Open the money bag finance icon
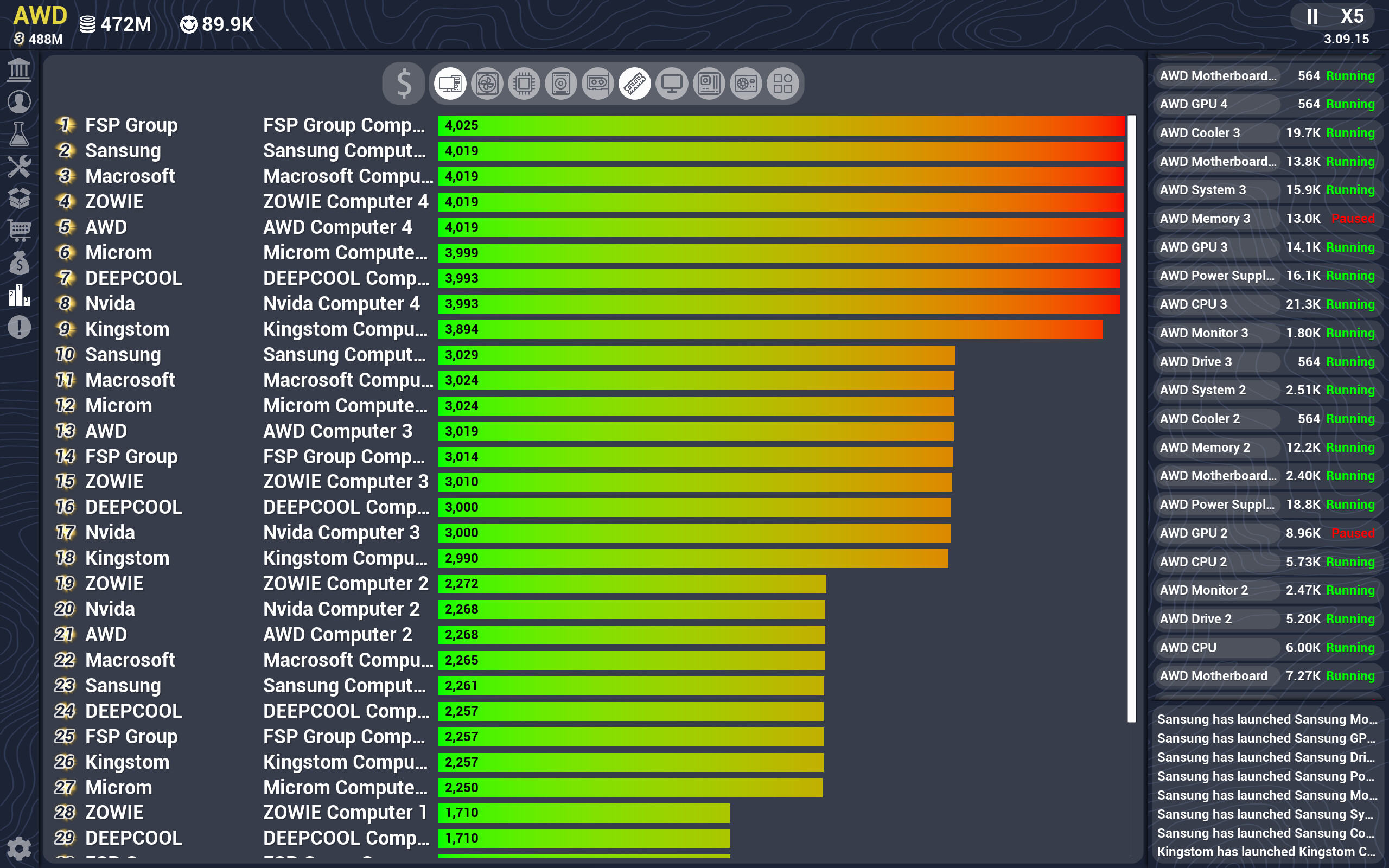The height and width of the screenshot is (868, 1389). [x=19, y=264]
